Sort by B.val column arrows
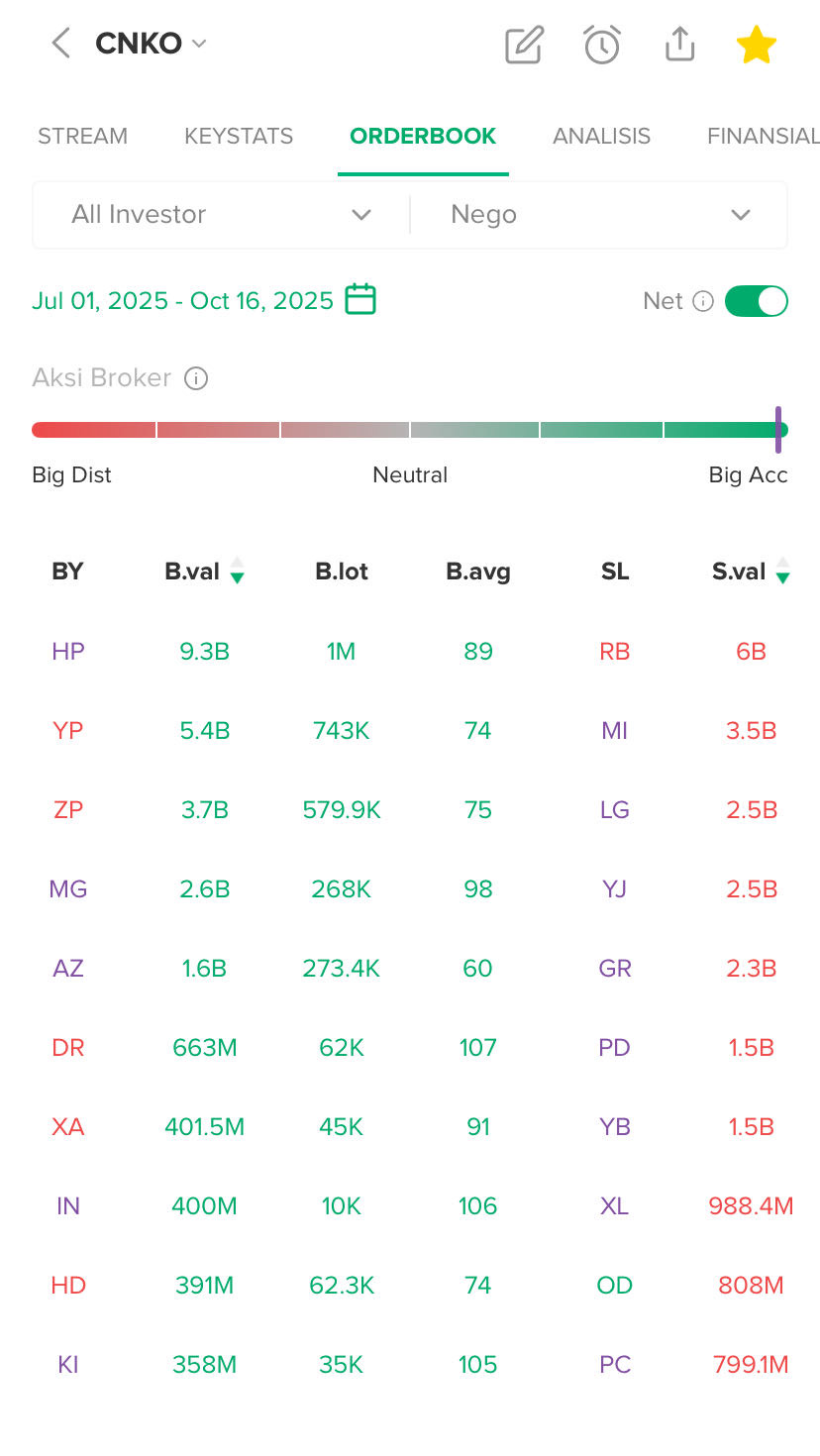This screenshot has height=1456, width=820. tap(237, 571)
